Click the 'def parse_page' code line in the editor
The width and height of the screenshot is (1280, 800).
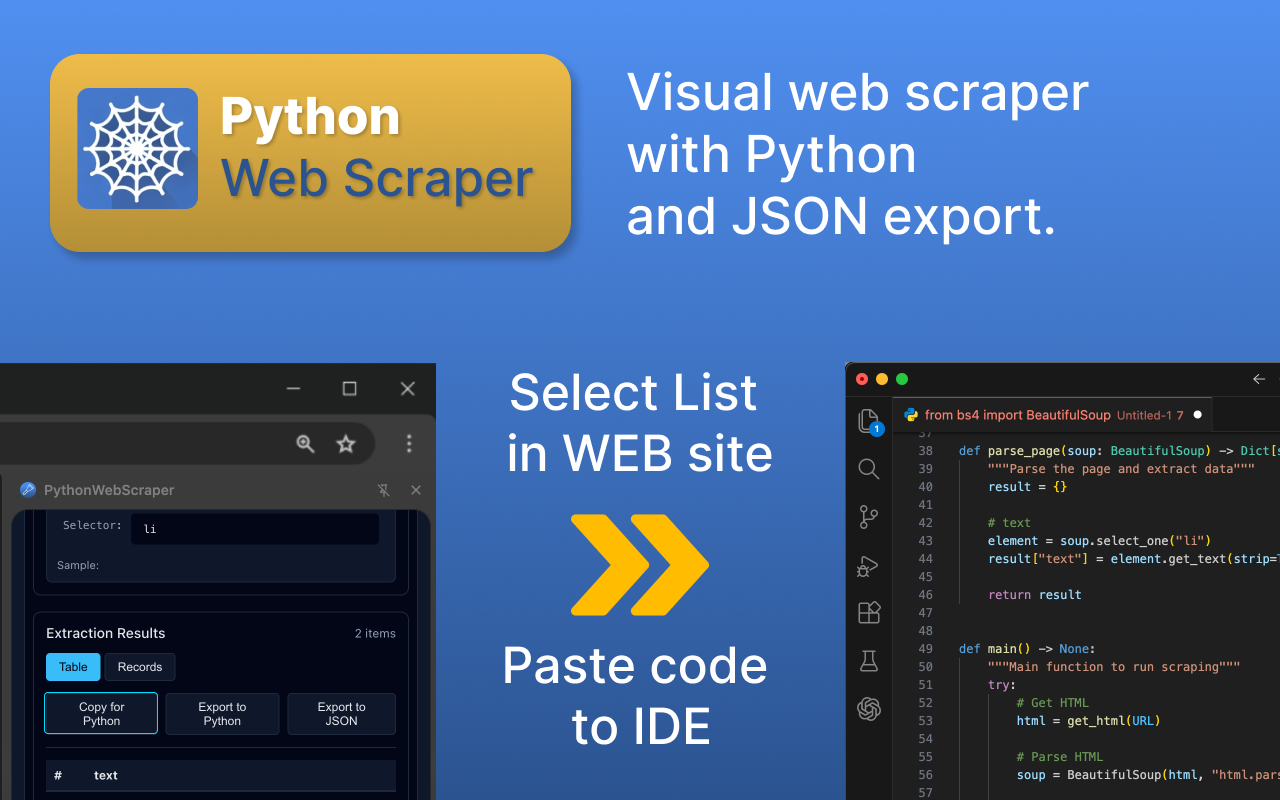[x=1119, y=451]
